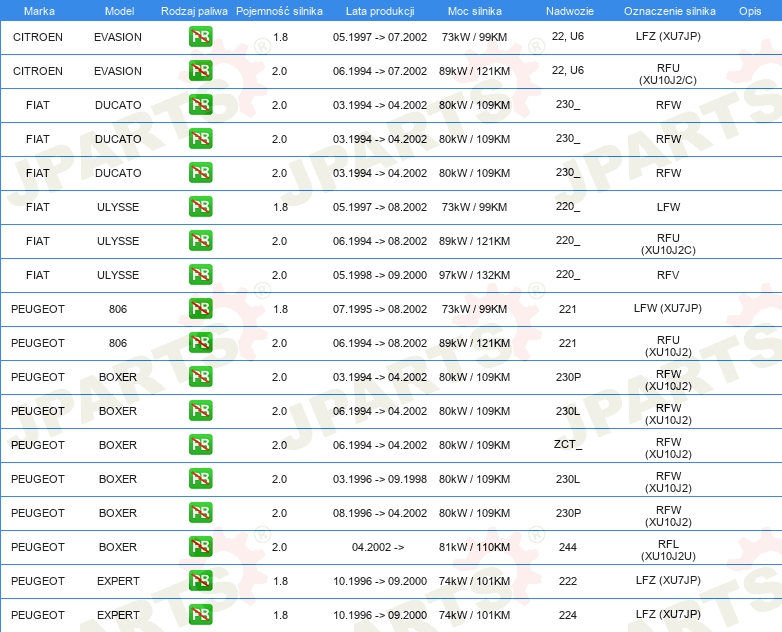
Task: Click fuel icon for Boxer 230L from 06.1994
Action: 200,411
